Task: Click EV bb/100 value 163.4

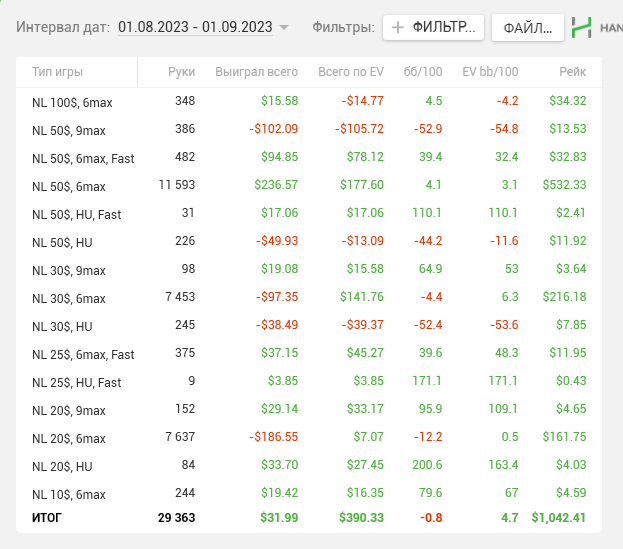Action: [x=503, y=465]
